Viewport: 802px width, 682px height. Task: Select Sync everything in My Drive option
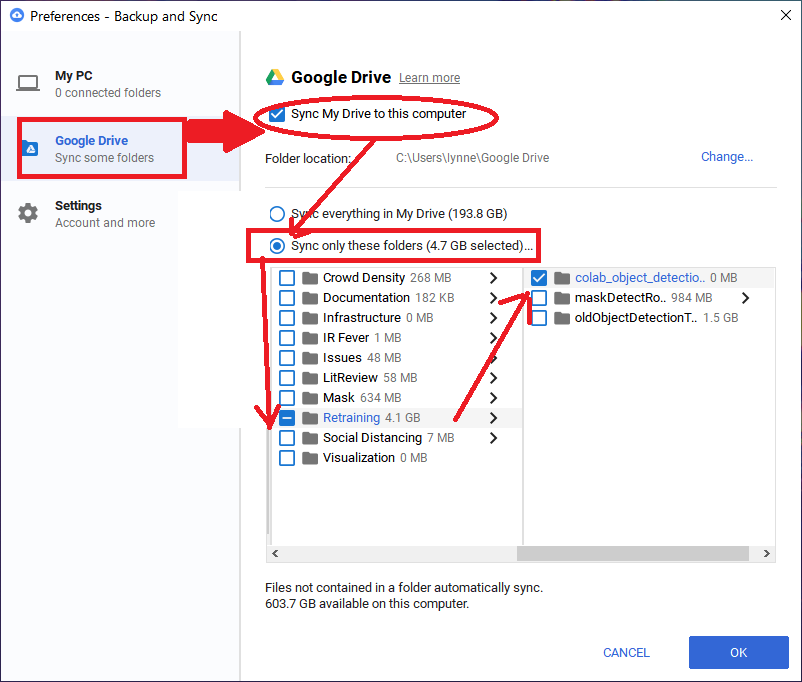(x=277, y=214)
